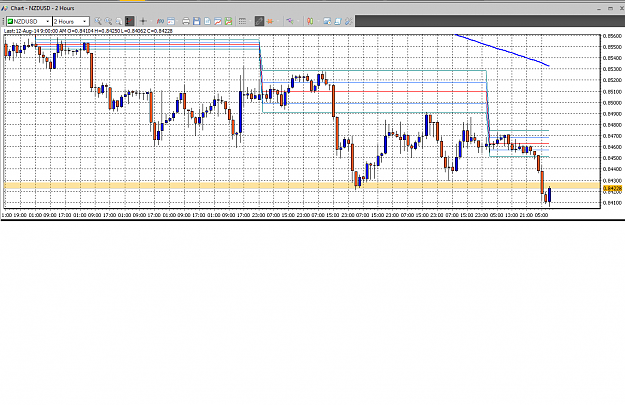Open the 2 Hours timeframe dropdown
The image size is (625, 405).
pyautogui.click(x=71, y=21)
